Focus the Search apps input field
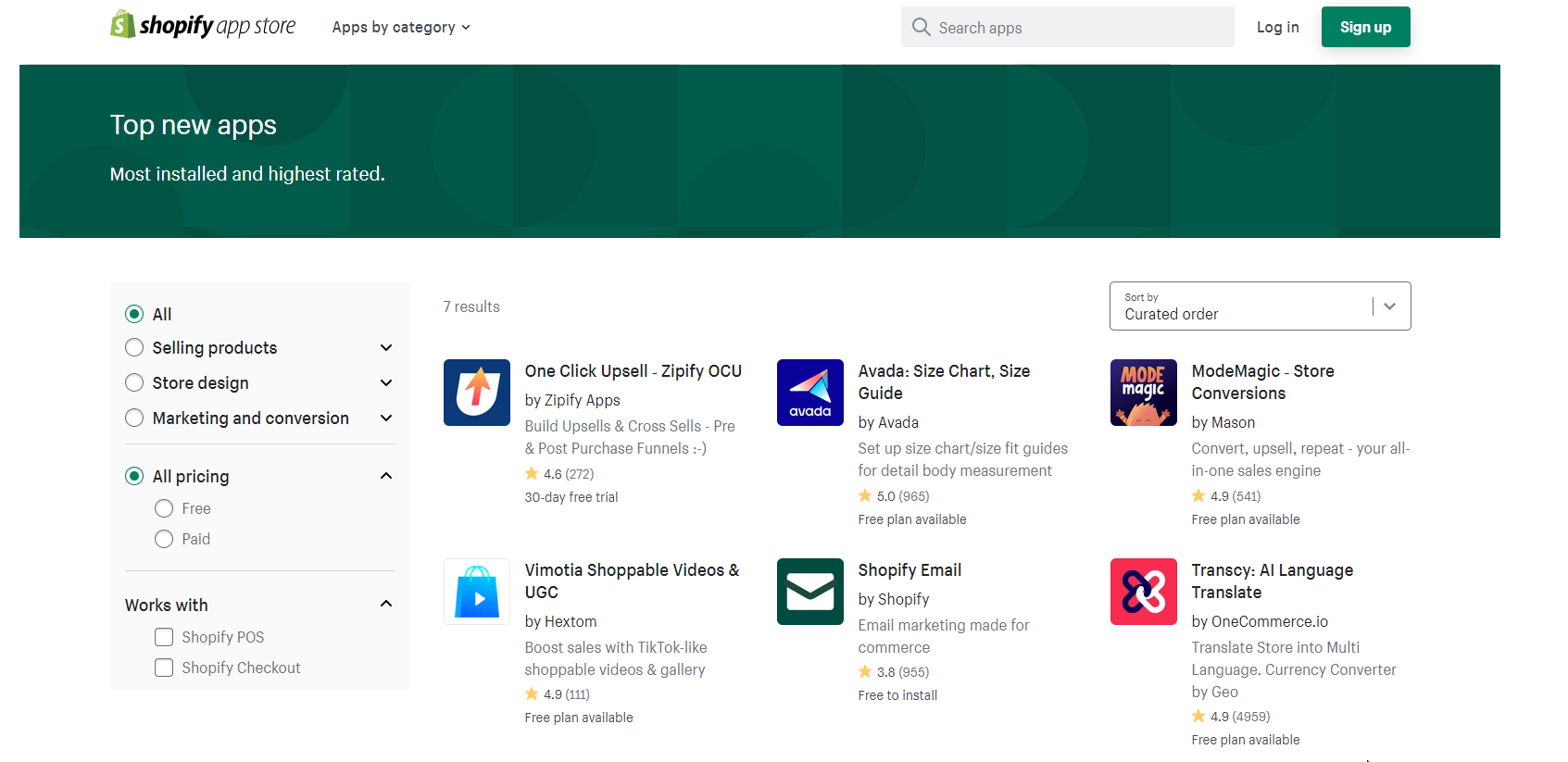The height and width of the screenshot is (762, 1568). pos(1067,27)
